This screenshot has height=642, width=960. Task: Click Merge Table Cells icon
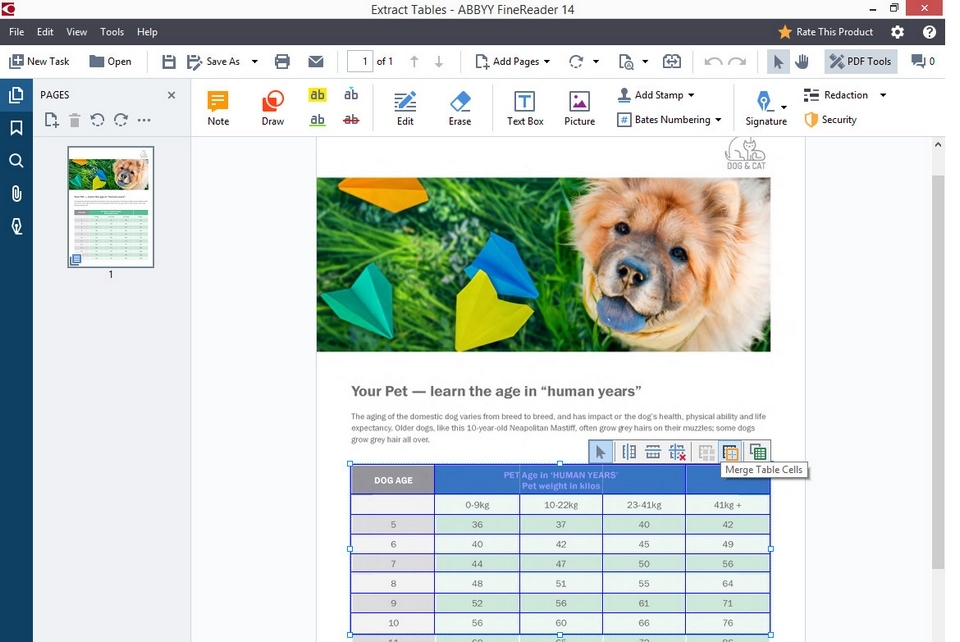coord(730,452)
